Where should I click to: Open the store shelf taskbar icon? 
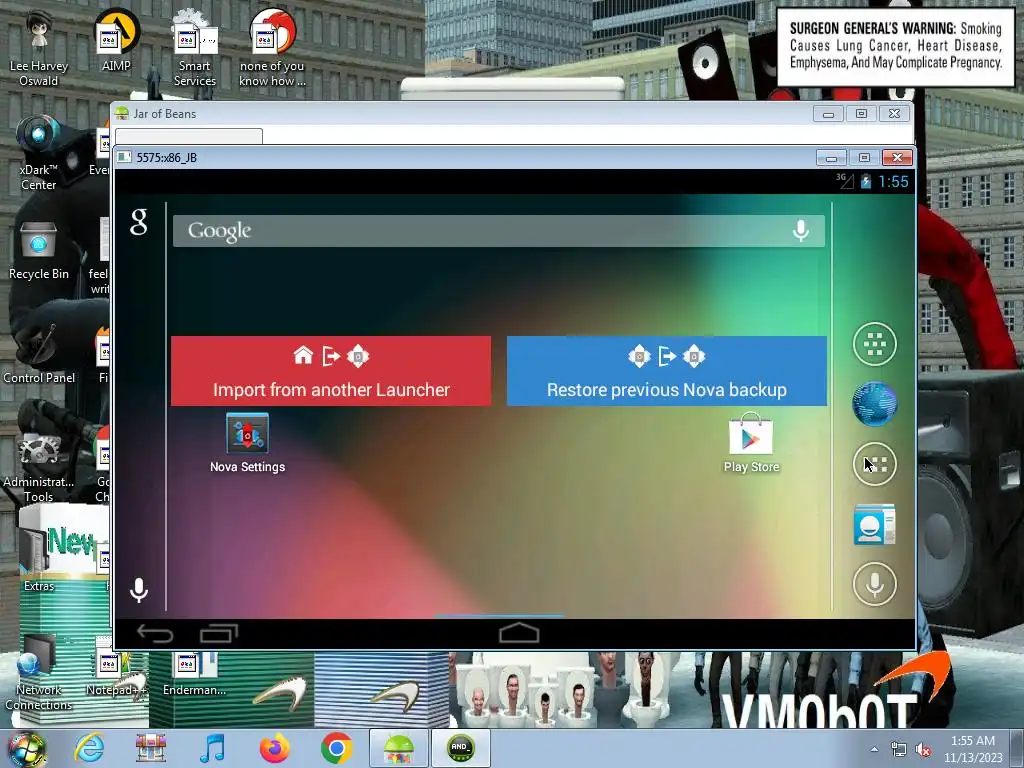151,748
